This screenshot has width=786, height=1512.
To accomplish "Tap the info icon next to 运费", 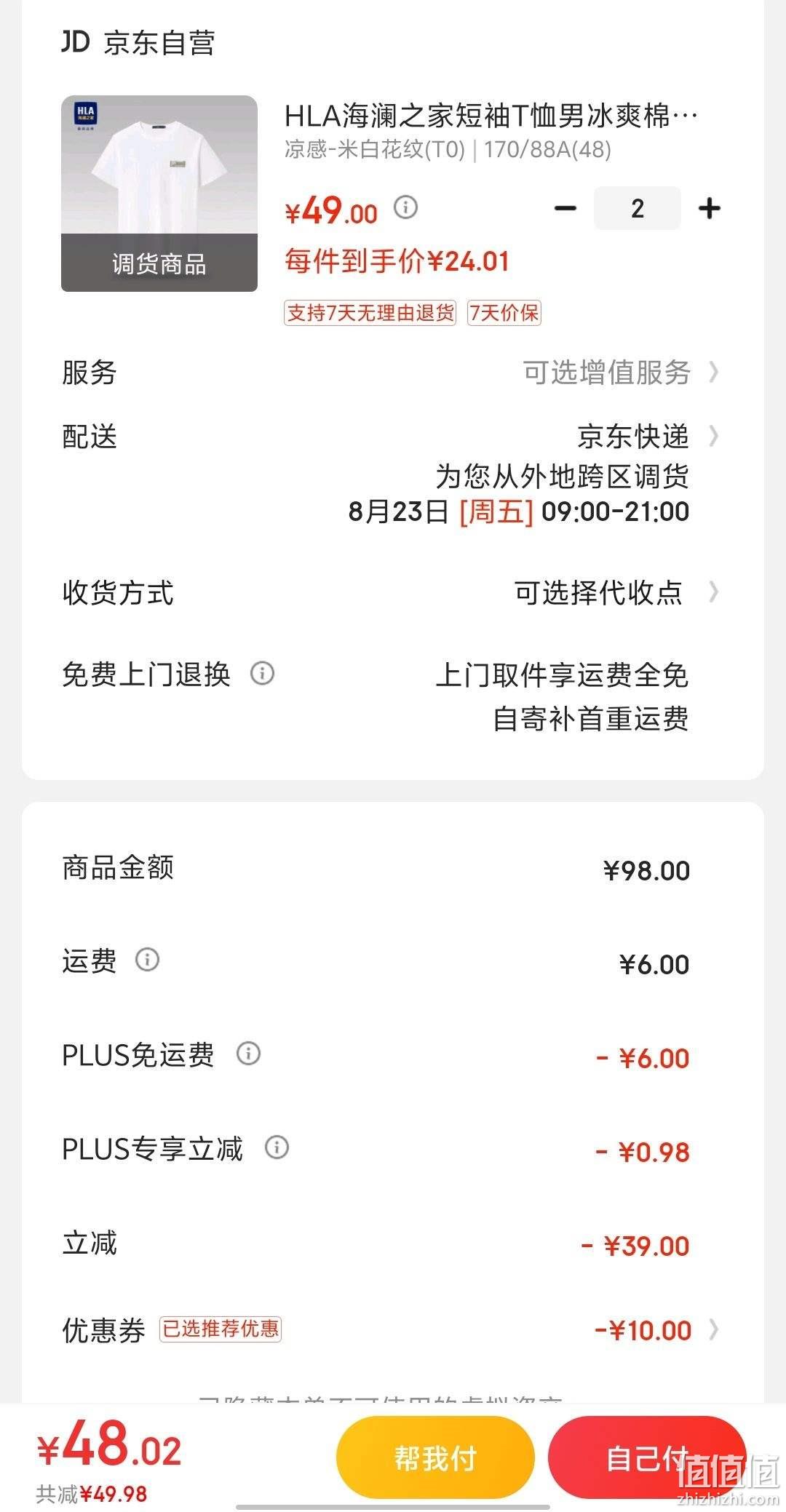I will (147, 960).
